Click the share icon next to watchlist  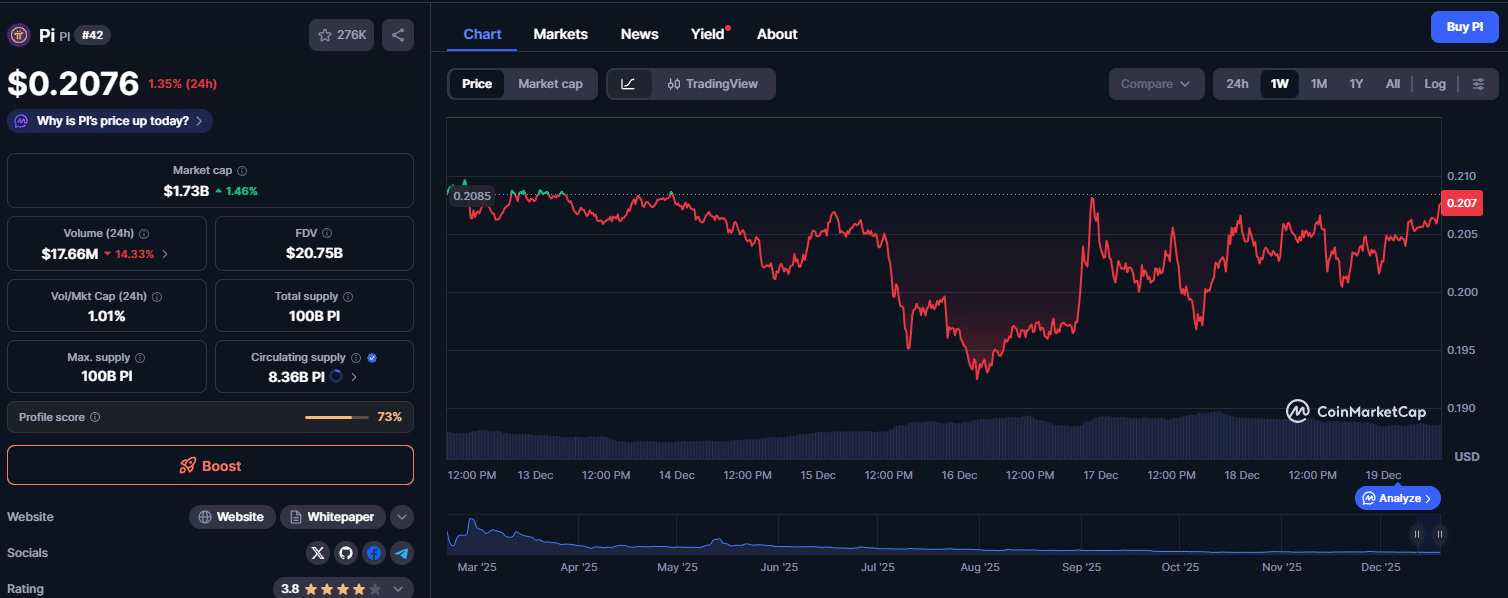coord(397,35)
